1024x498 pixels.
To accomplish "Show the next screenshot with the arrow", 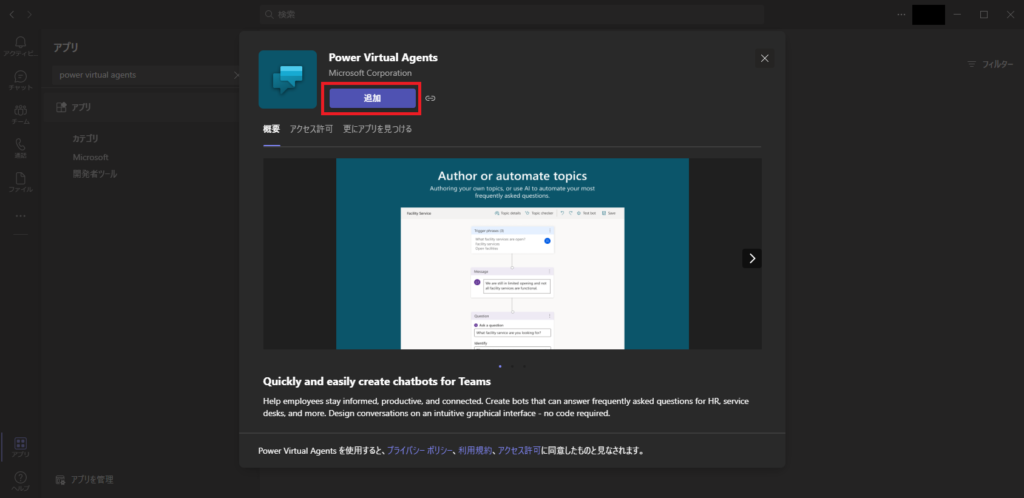I will [x=752, y=258].
